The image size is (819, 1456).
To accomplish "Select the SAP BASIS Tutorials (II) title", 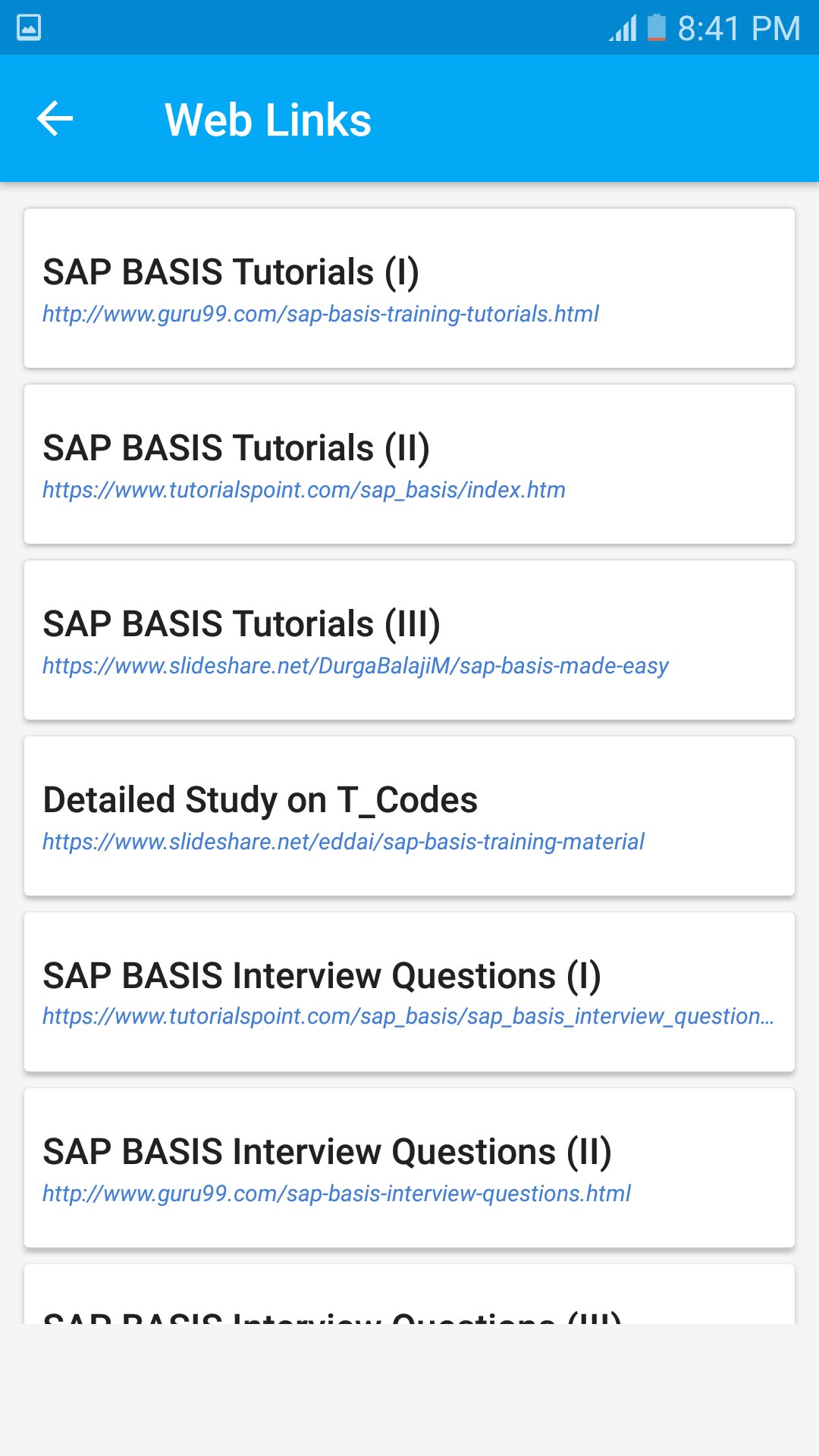I will tap(236, 447).
